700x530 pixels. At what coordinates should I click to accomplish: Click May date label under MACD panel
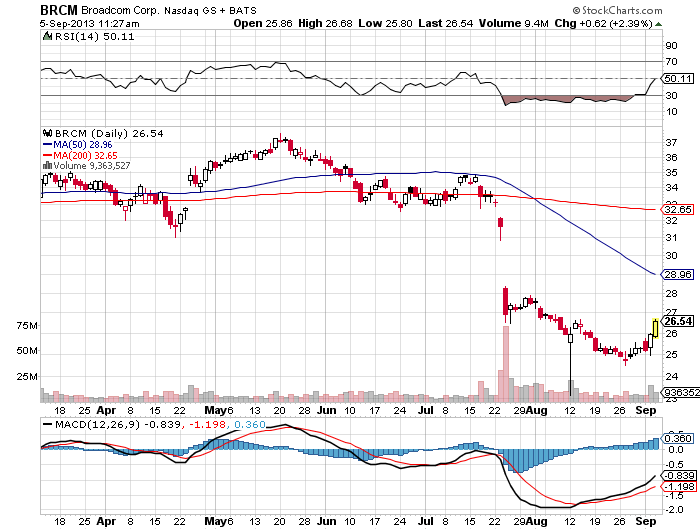point(215,521)
